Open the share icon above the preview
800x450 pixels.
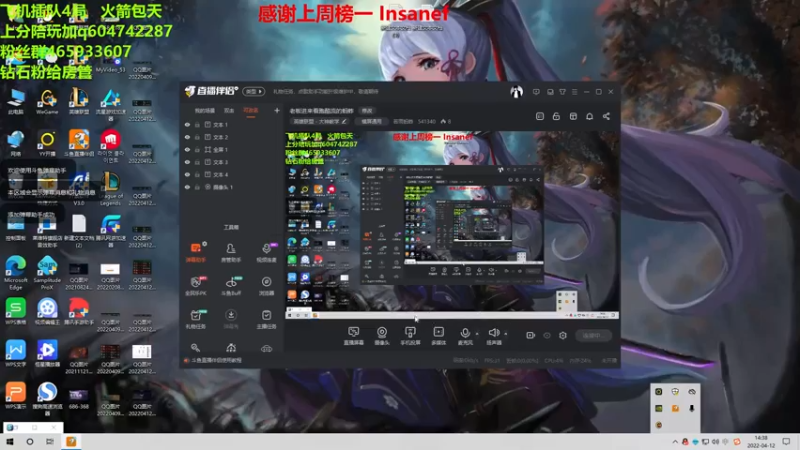click(x=606, y=116)
